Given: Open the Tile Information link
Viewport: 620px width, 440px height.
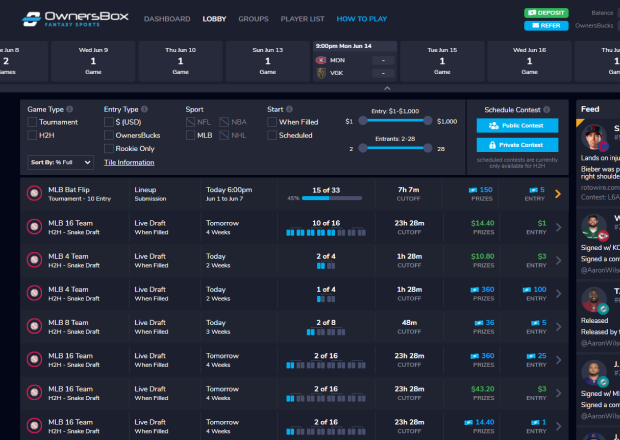Looking at the screenshot, I should coord(129,162).
